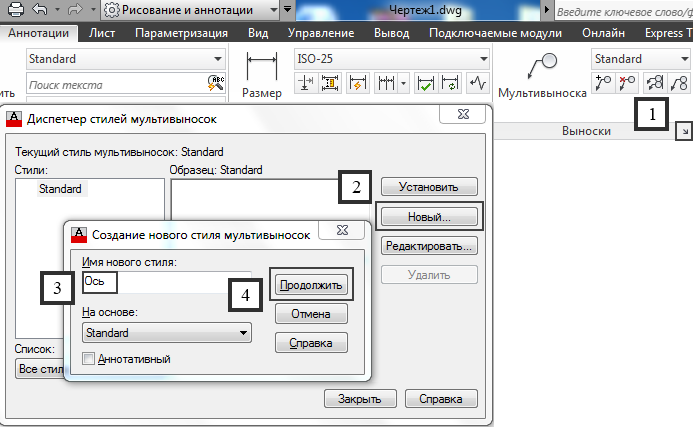The height and width of the screenshot is (428, 694).
Task: Click the Установить button
Action: (429, 187)
